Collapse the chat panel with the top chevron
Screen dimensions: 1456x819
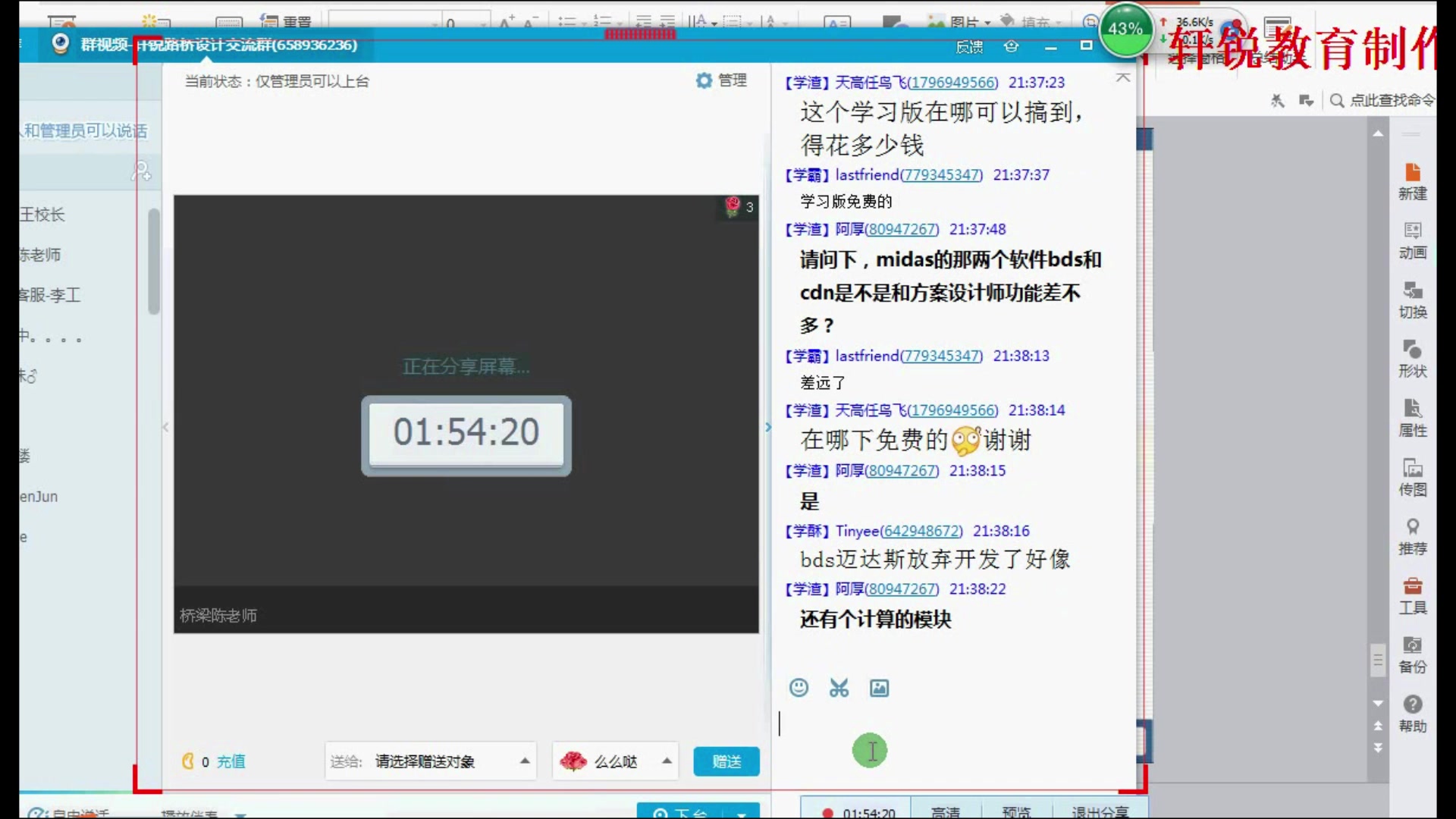(1122, 77)
